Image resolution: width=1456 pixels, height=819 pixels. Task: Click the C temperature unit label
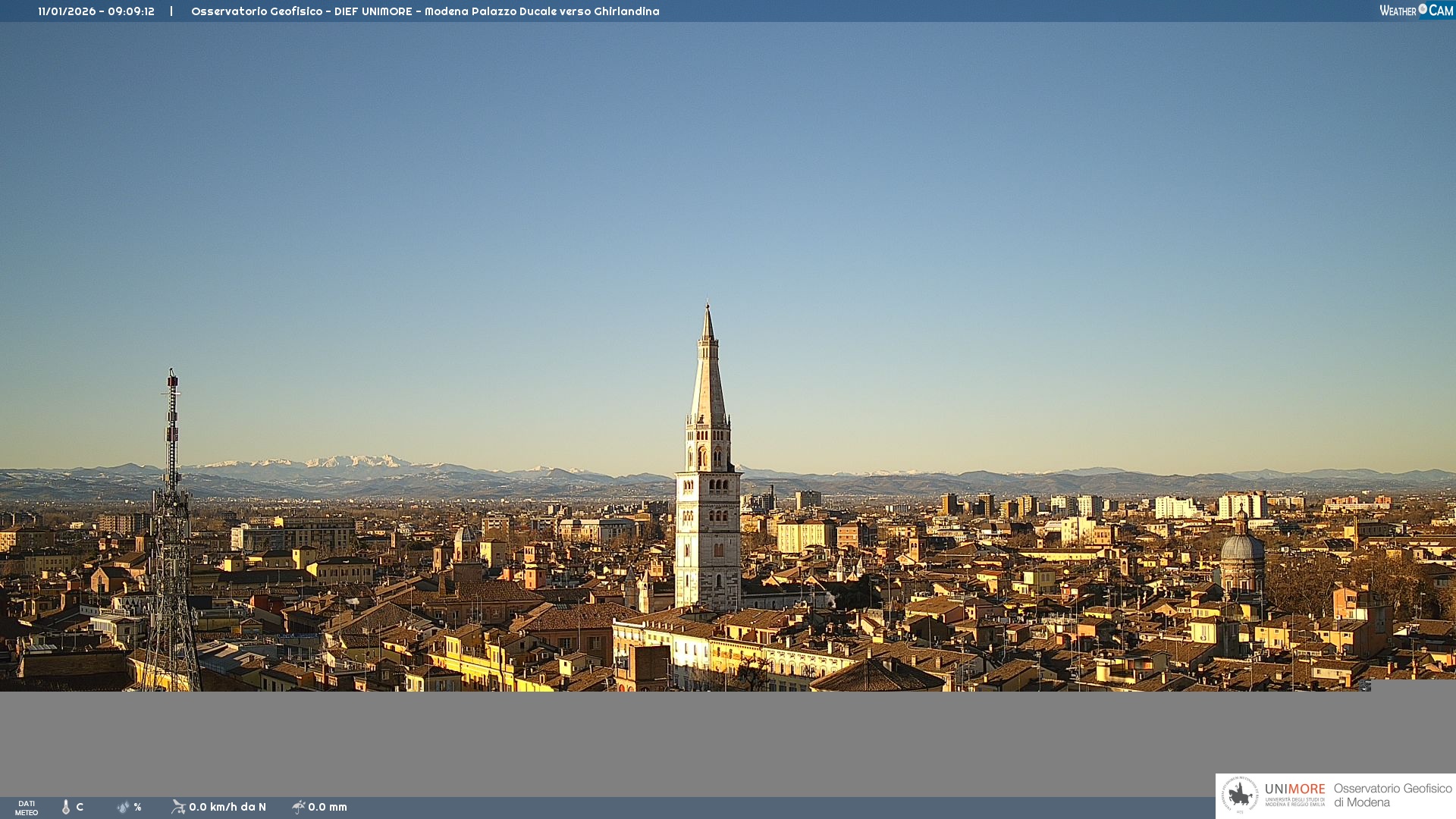tap(80, 807)
